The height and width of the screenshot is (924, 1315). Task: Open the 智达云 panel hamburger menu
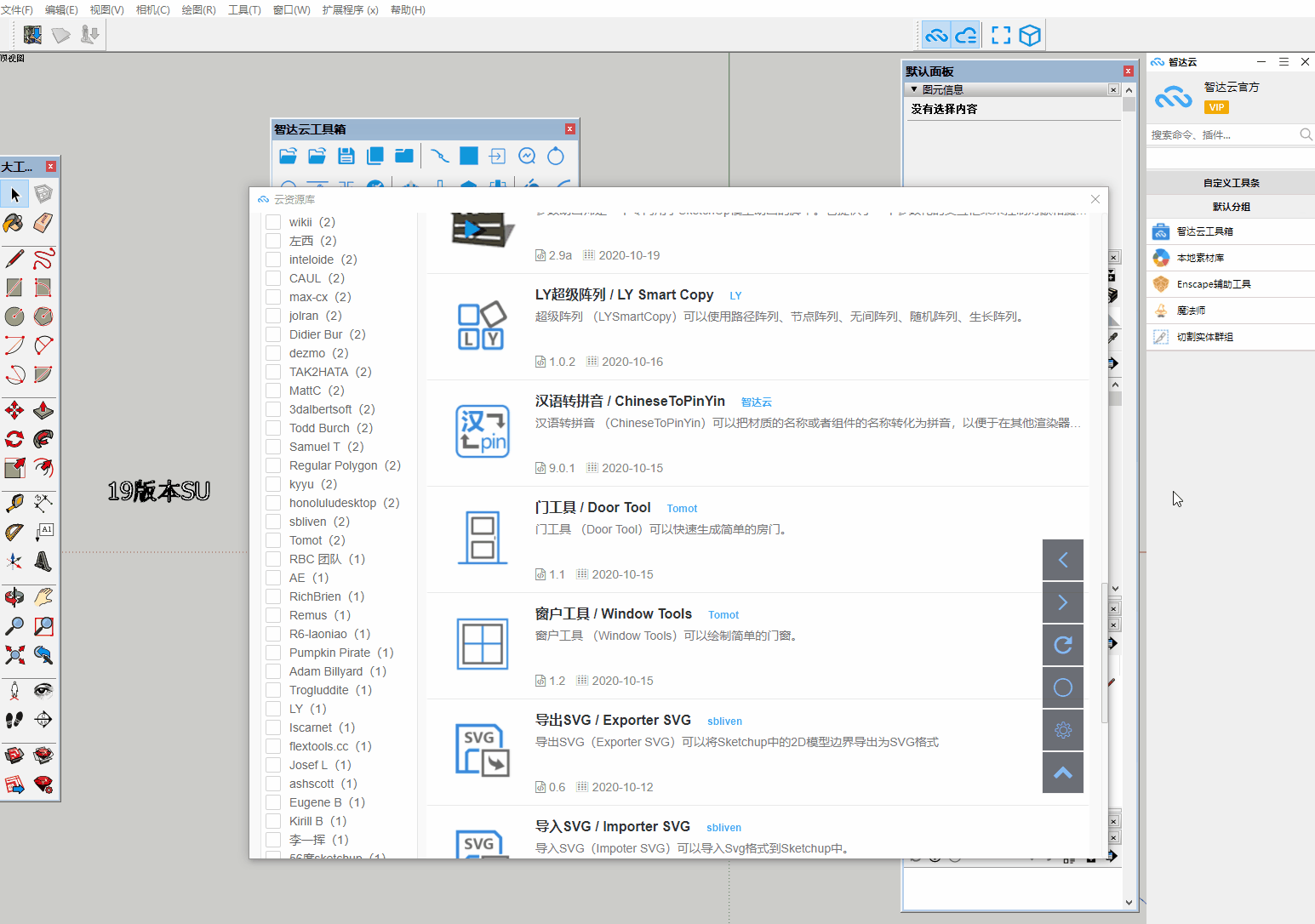[1284, 62]
